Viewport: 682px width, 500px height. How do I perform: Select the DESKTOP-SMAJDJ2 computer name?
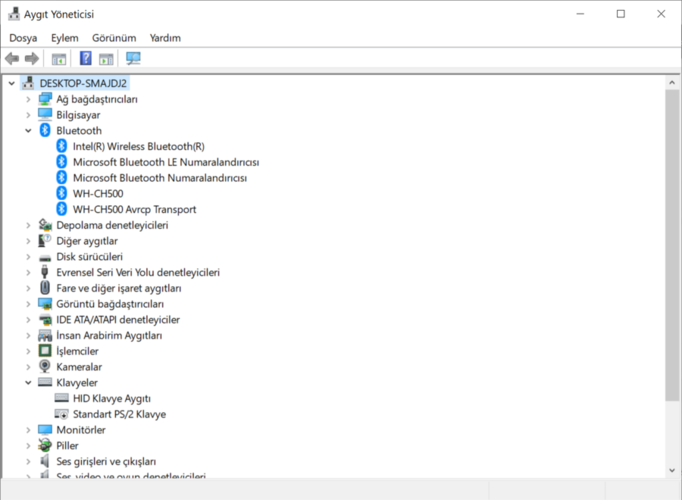click(x=83, y=83)
